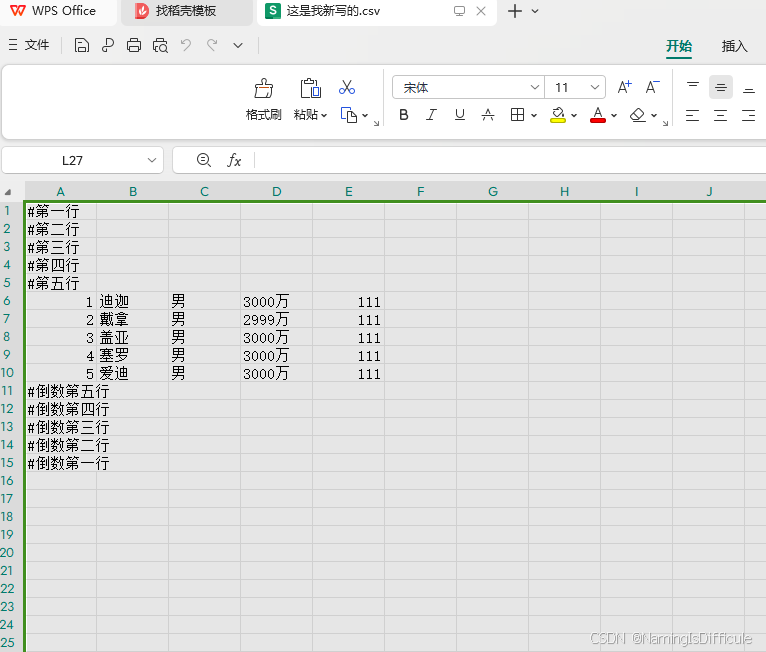The height and width of the screenshot is (652, 766).
Task: Click the Print icon
Action: coord(134,45)
